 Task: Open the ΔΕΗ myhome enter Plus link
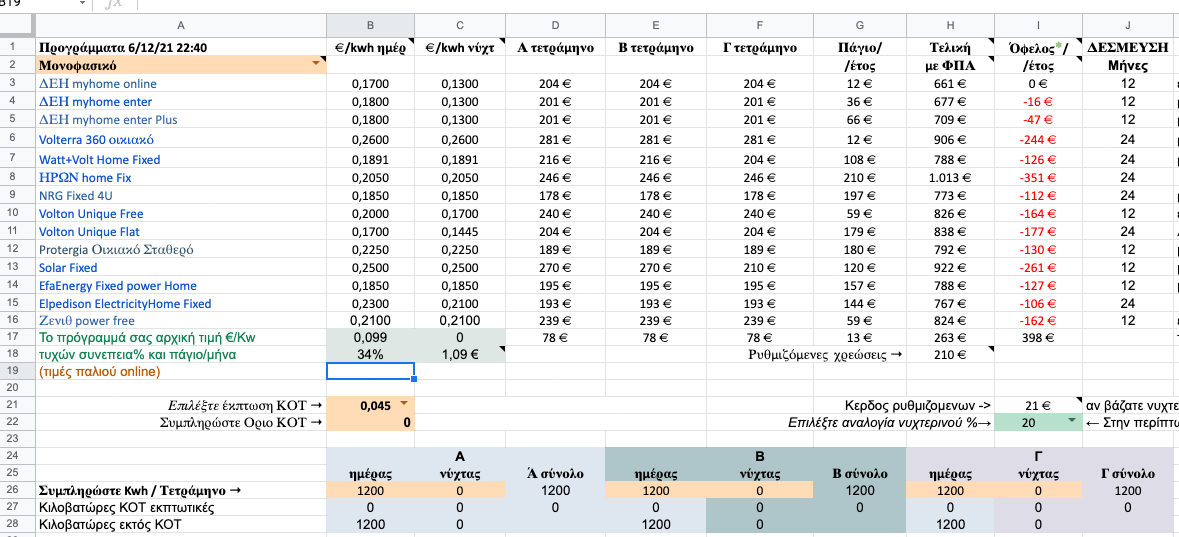pos(108,120)
